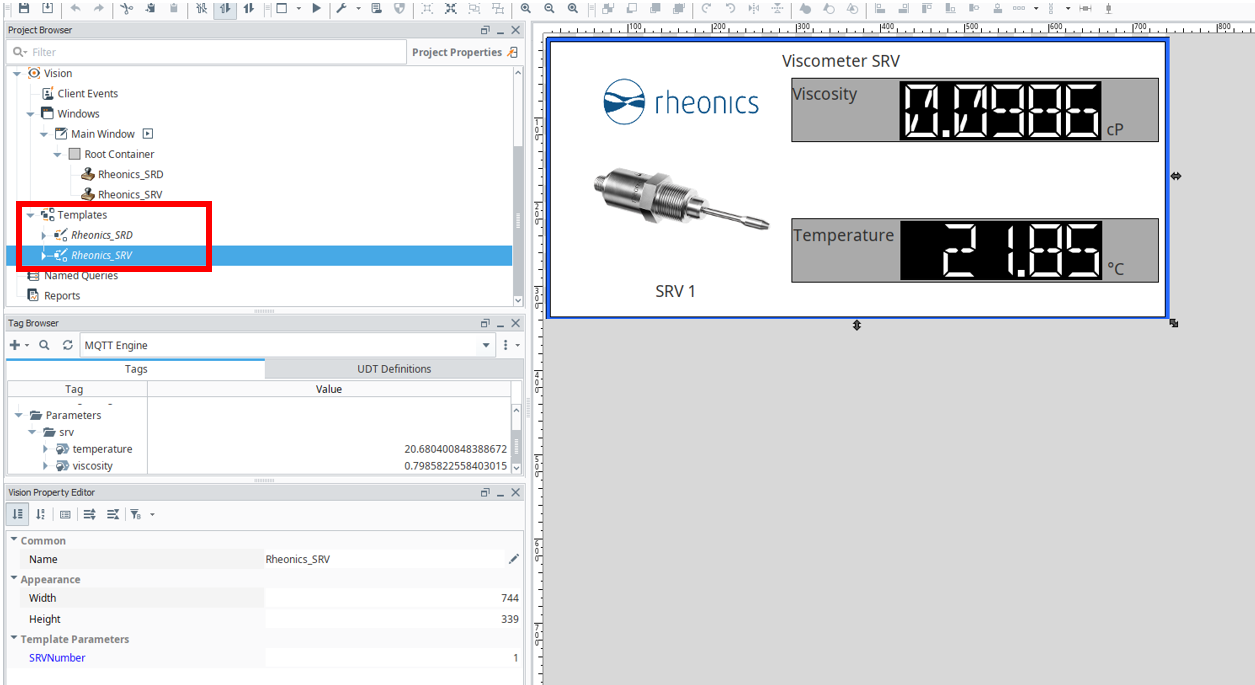Collapse the Template Parameters property group
The width and height of the screenshot is (1255, 685).
click(14, 639)
